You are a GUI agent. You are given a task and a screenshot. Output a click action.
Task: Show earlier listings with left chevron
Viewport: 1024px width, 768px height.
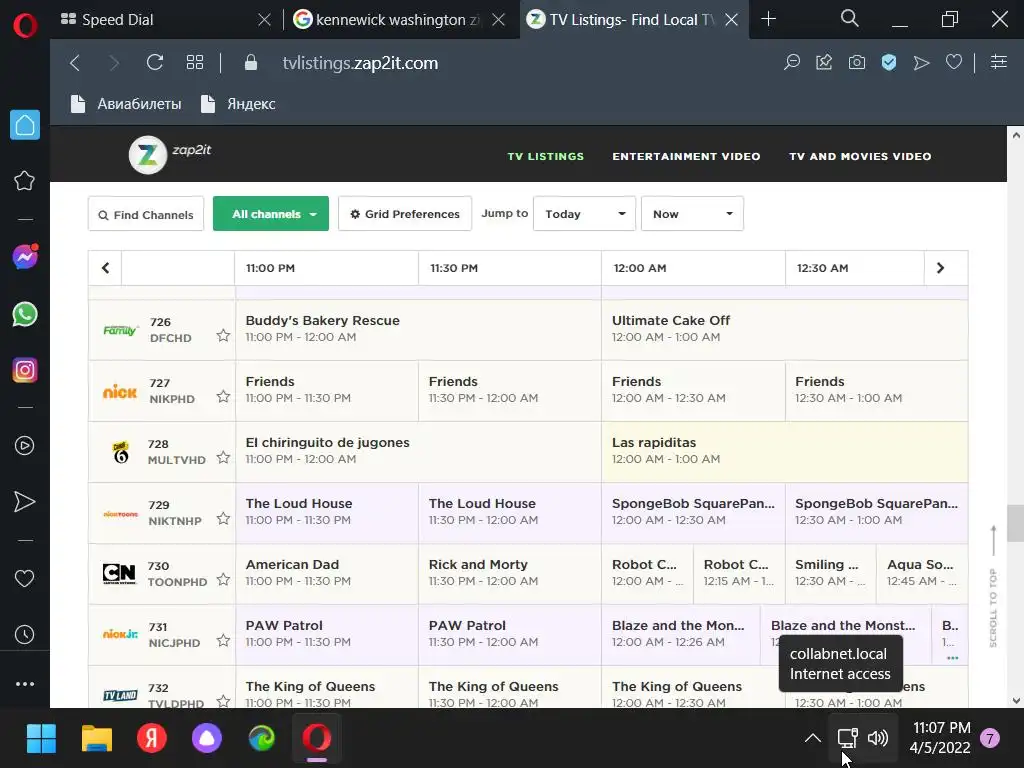pos(105,268)
